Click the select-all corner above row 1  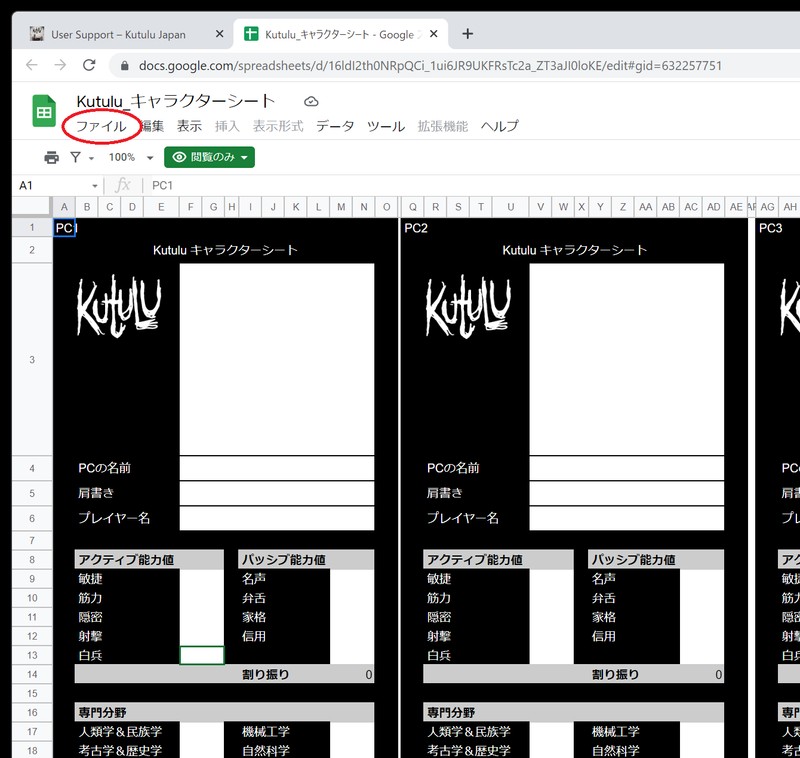[32, 207]
